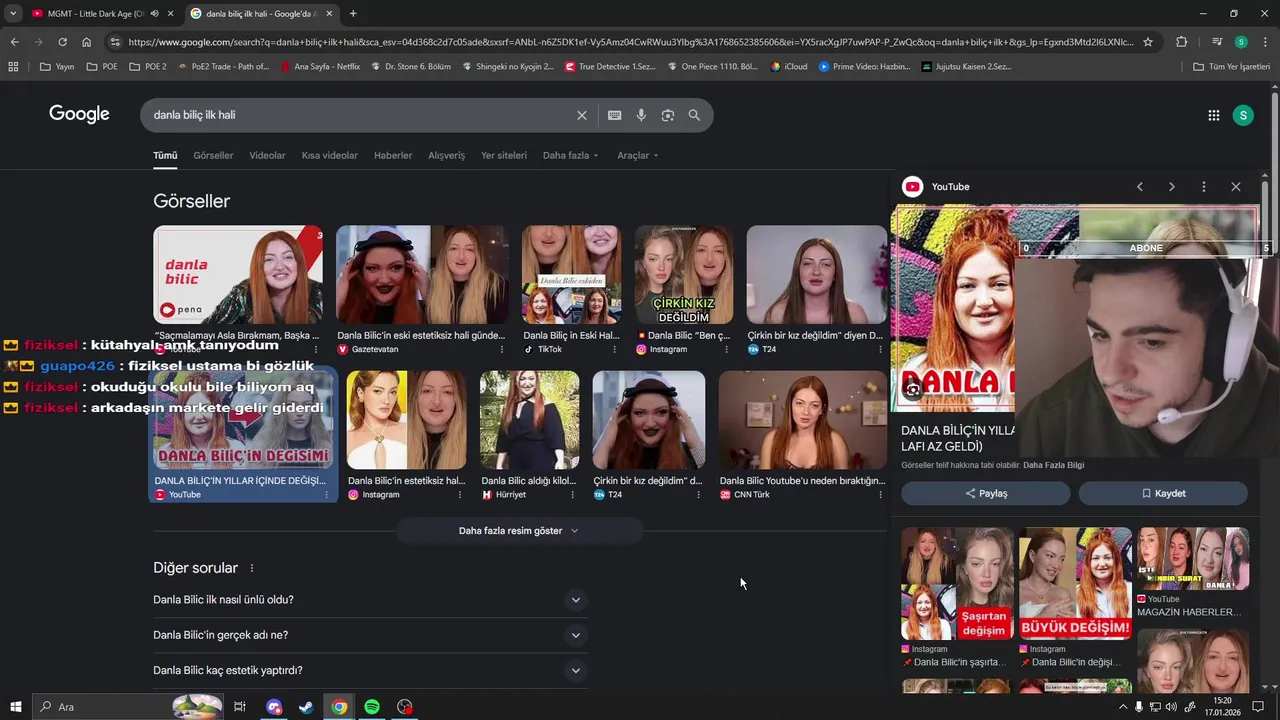Clear the Google search box text
This screenshot has height=720, width=1280.
point(581,115)
